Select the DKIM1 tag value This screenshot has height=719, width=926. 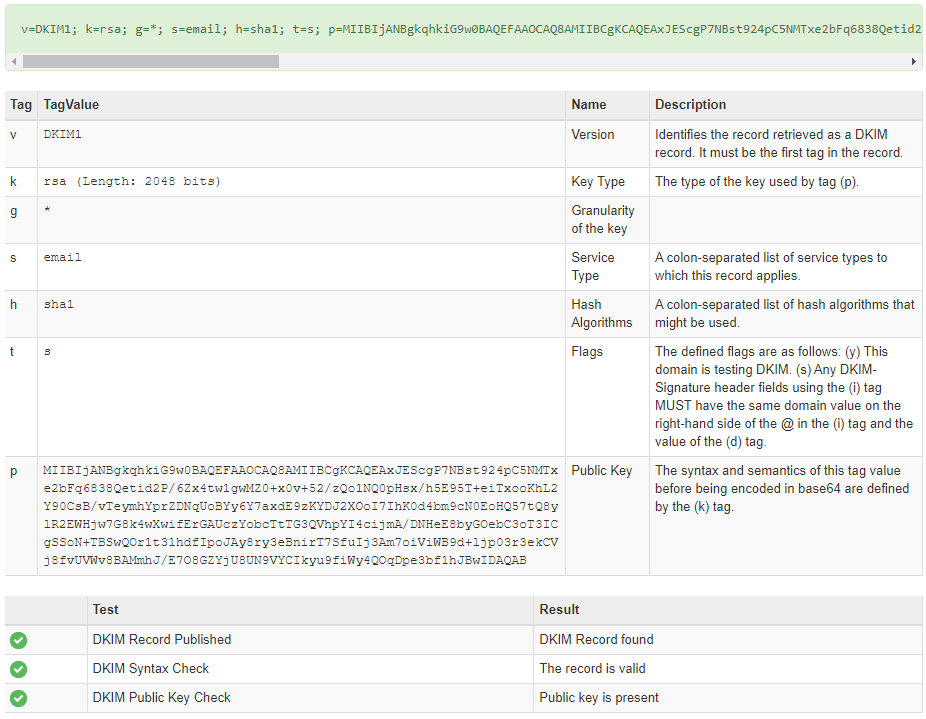[x=63, y=134]
